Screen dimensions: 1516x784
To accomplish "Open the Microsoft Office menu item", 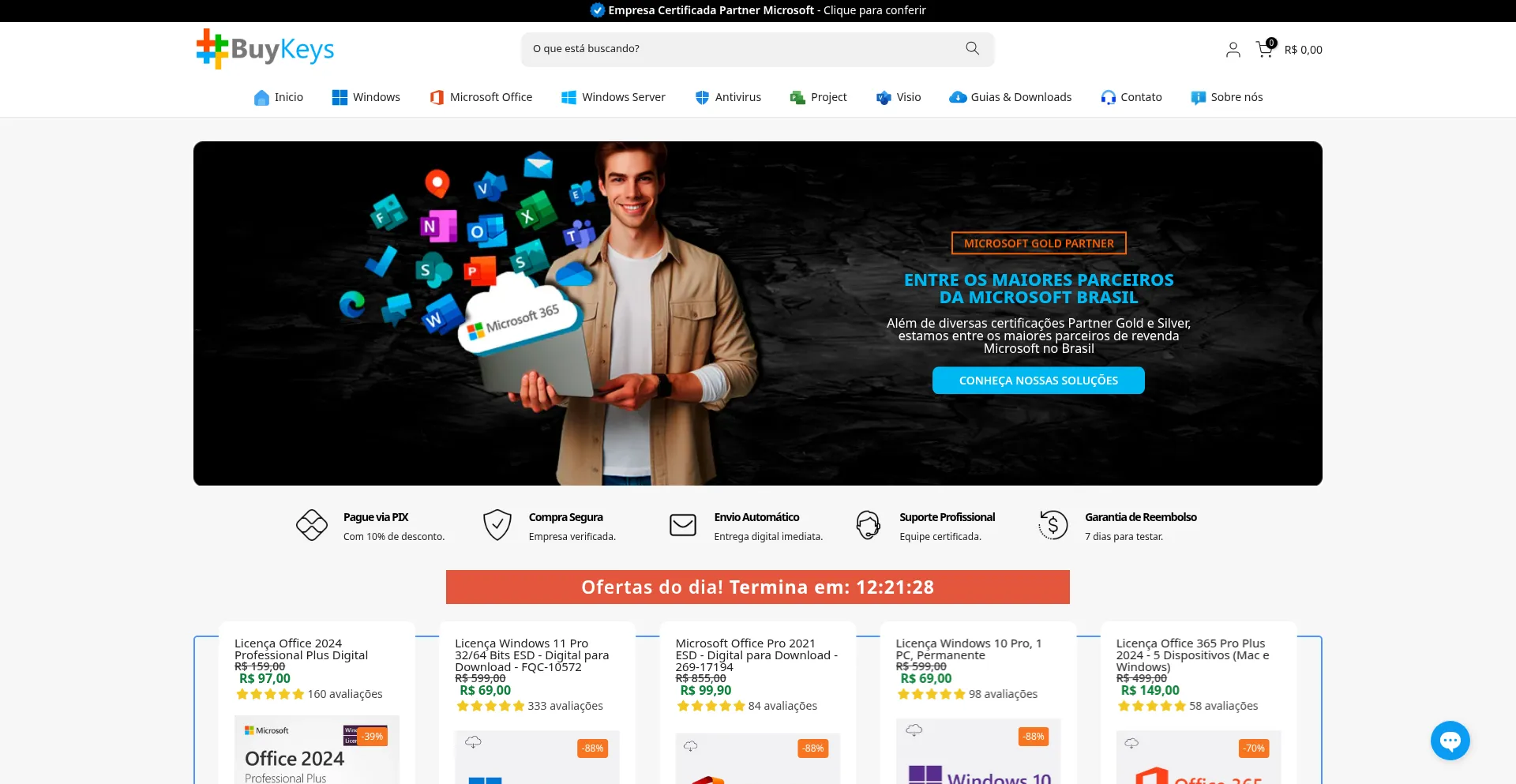I will tap(481, 97).
